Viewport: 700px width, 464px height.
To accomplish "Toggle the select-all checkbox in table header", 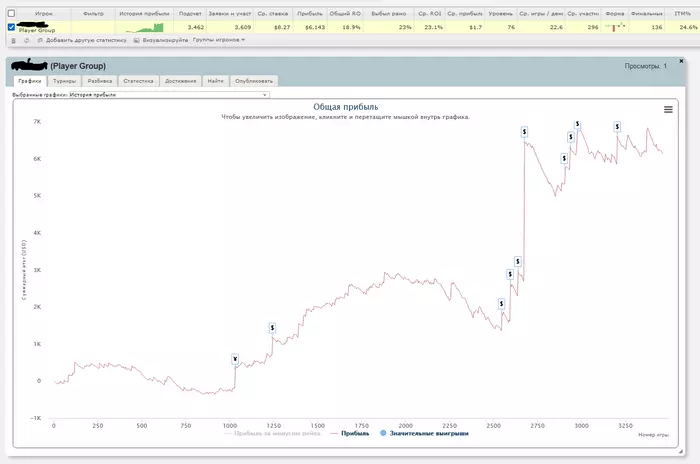I will [x=12, y=13].
